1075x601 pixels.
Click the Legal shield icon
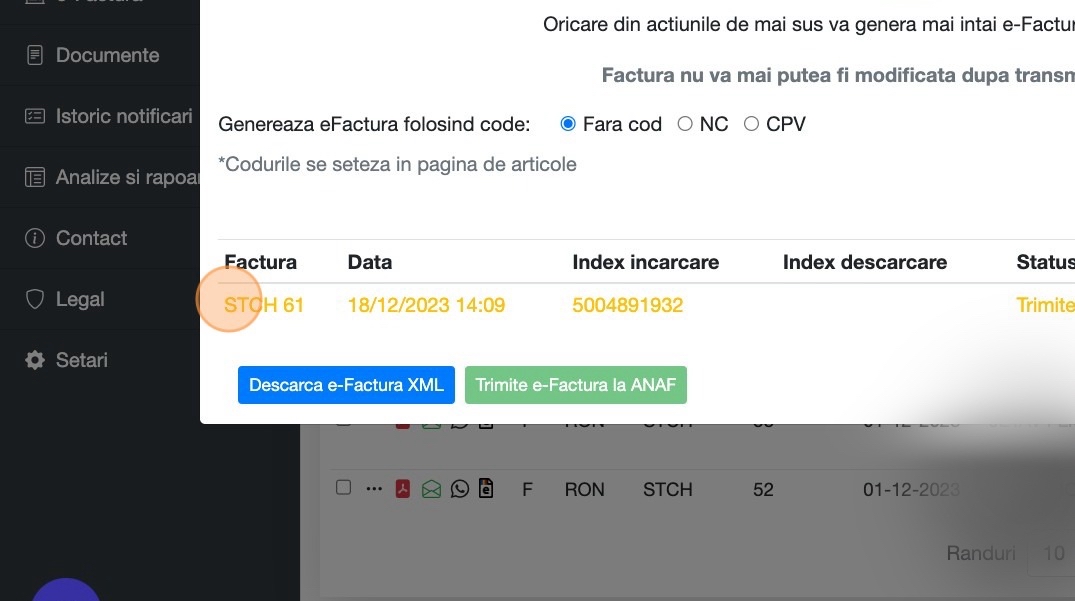[x=35, y=299]
